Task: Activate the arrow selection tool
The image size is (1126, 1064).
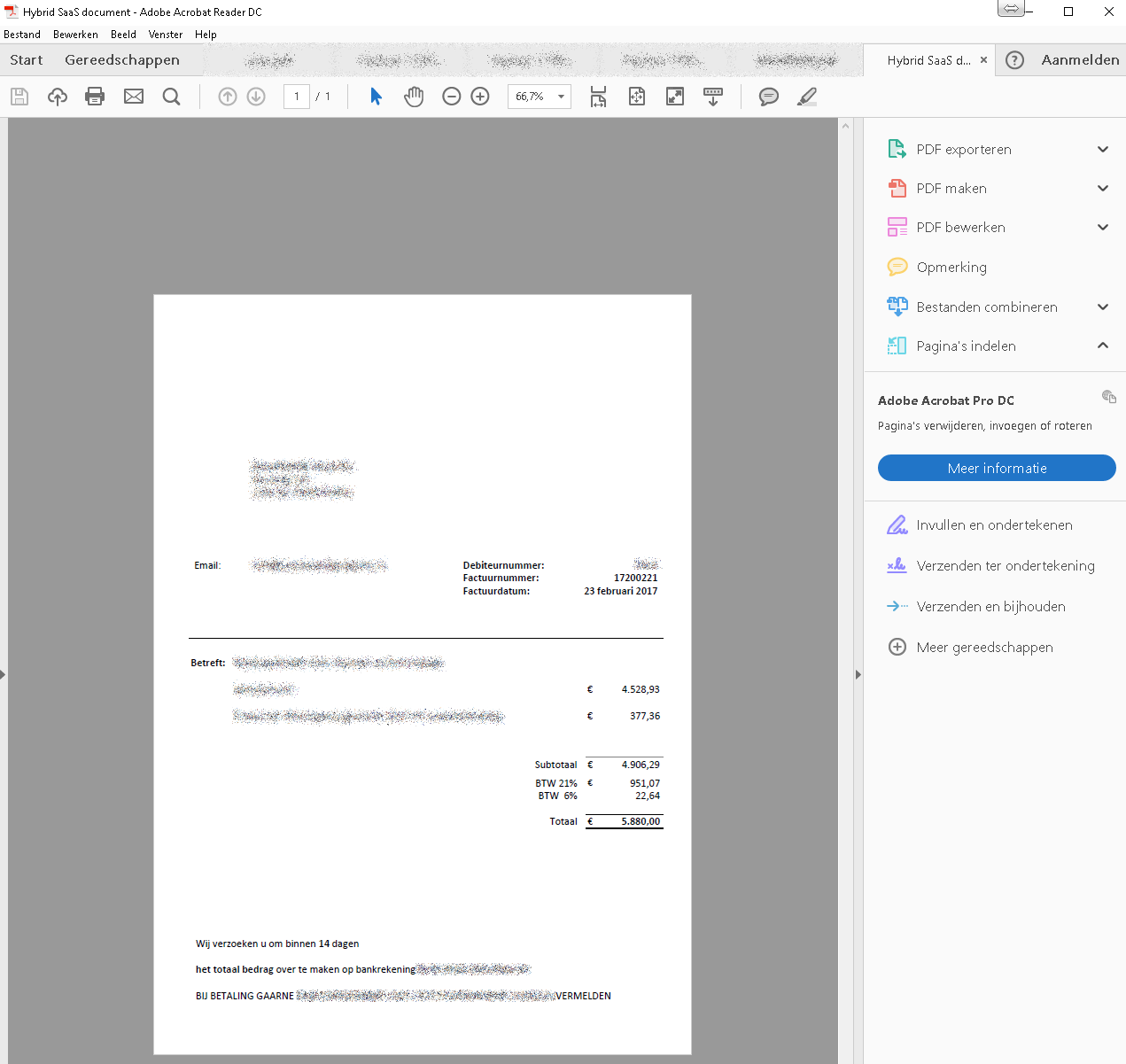Action: click(376, 97)
